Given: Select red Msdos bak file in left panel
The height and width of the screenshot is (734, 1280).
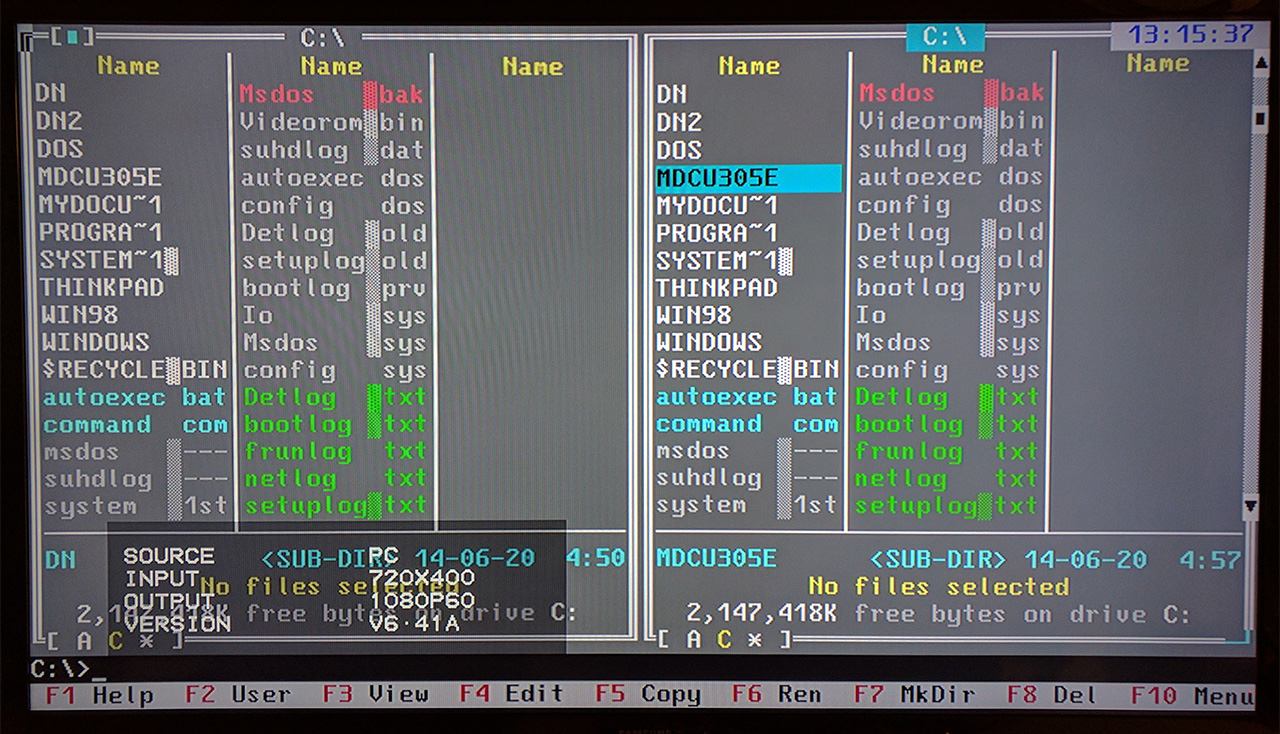Looking at the screenshot, I should click(x=333, y=95).
